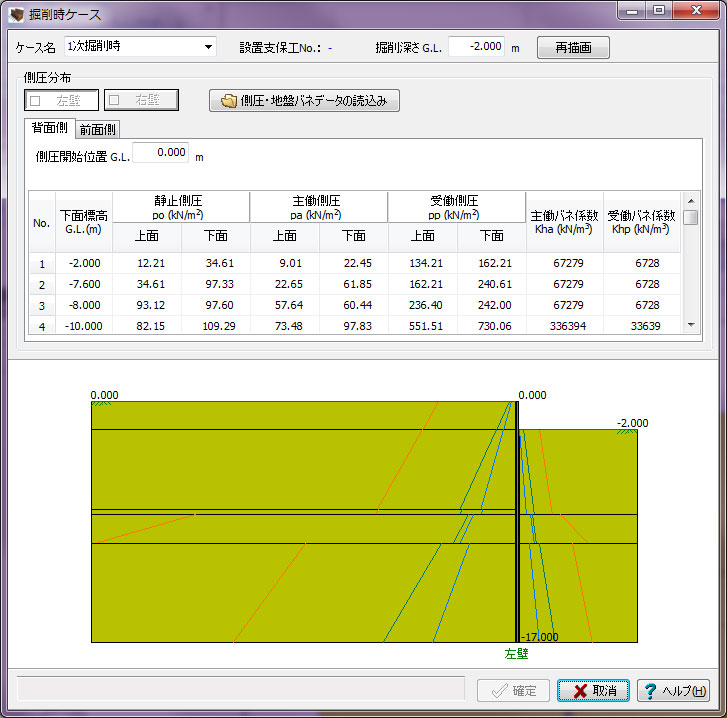
Task: Minimize the 掘削時ケース window
Action: (x=631, y=10)
